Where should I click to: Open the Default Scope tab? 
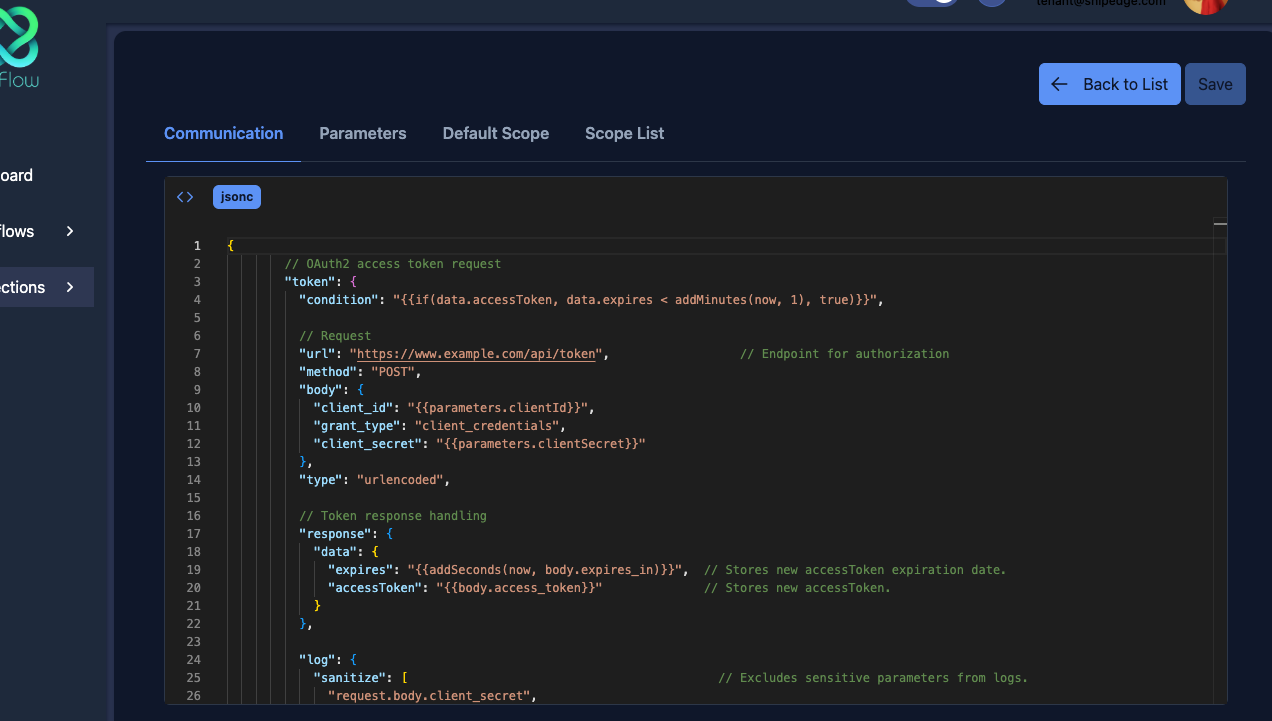496,133
